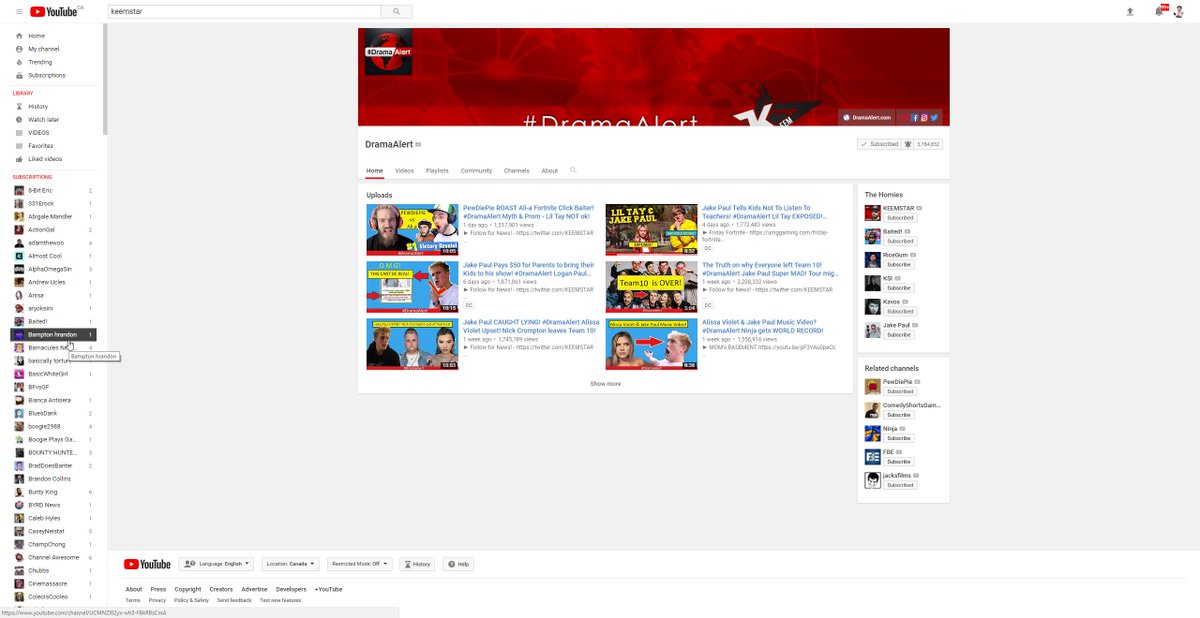Toggle KEEMSTAR Subscribed button
Screen dimensions: 1200x618
[900, 218]
